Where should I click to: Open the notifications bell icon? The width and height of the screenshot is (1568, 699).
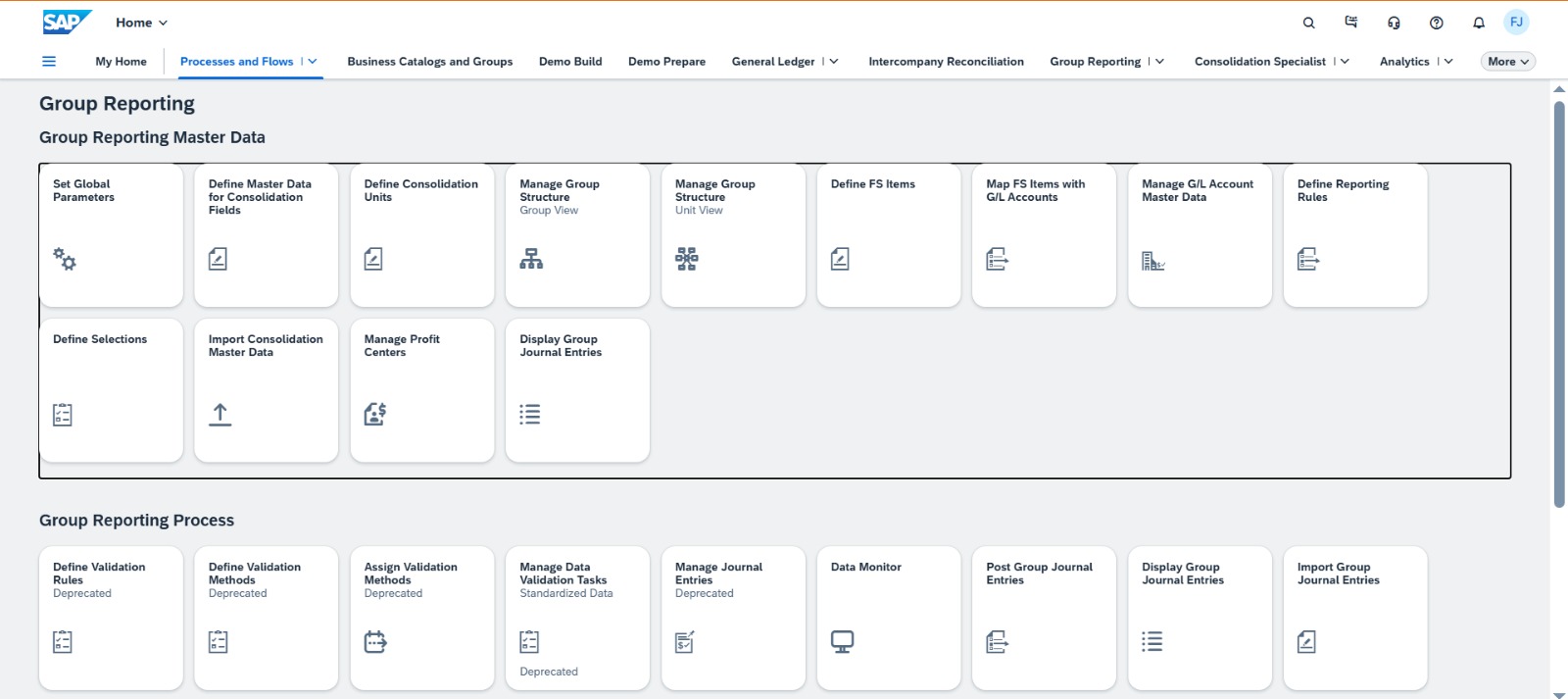1479,23
